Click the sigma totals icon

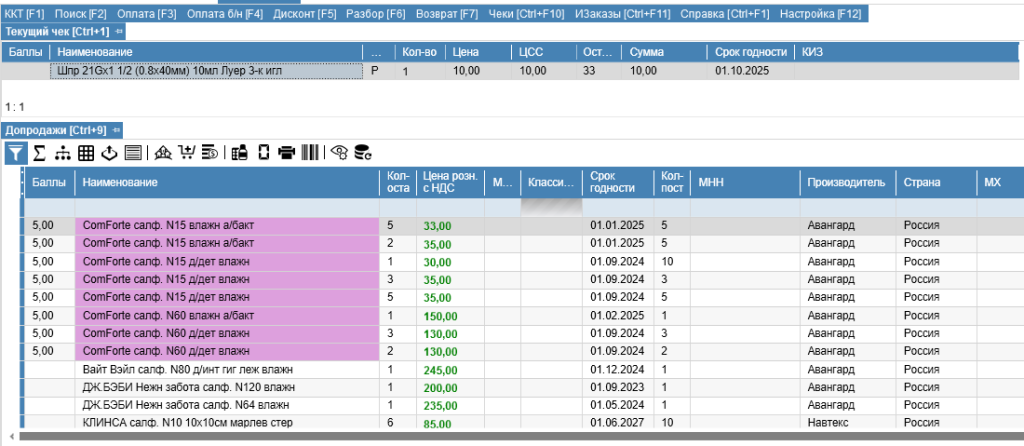pos(39,153)
